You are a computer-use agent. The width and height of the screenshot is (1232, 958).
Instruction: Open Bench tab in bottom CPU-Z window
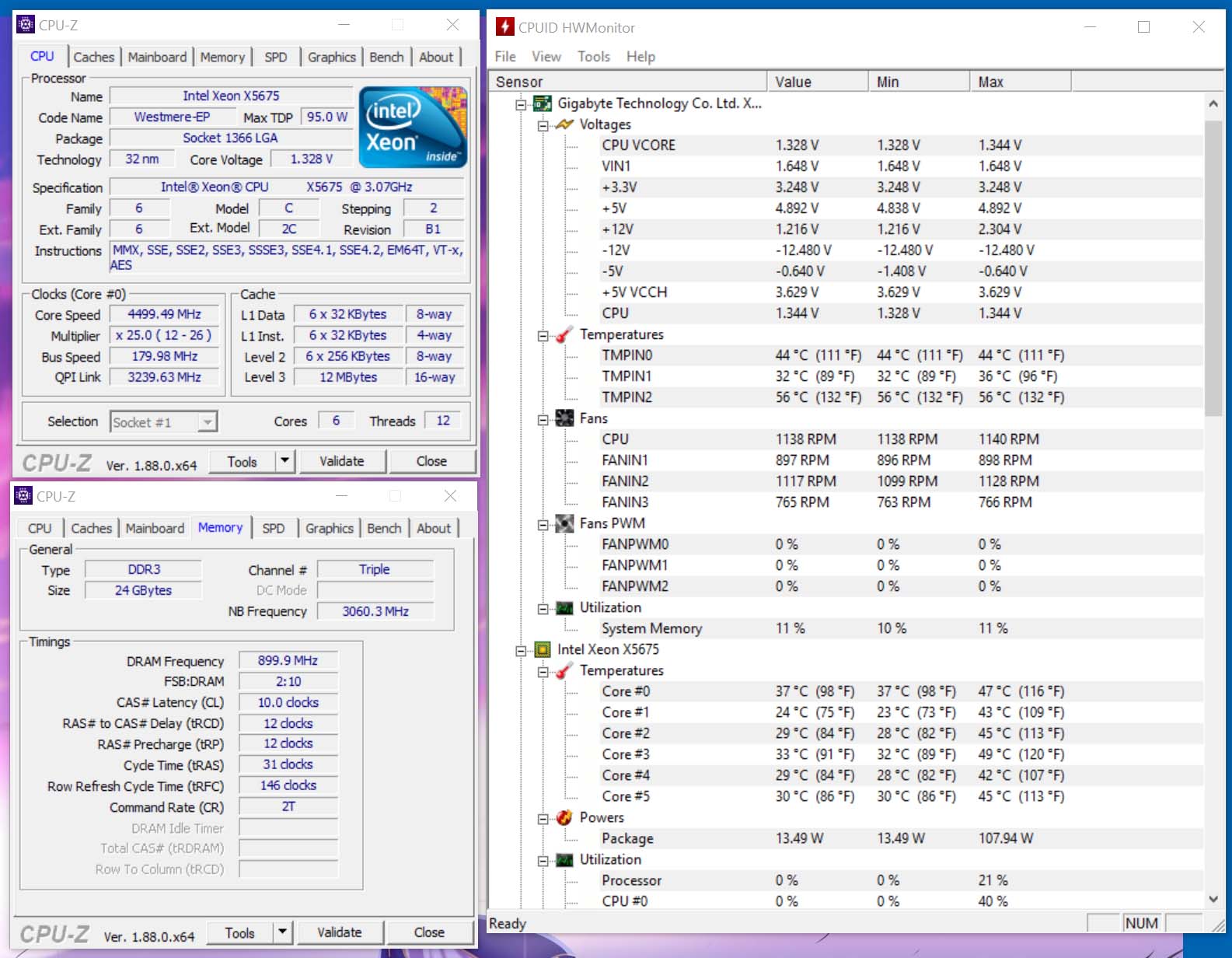coord(384,529)
